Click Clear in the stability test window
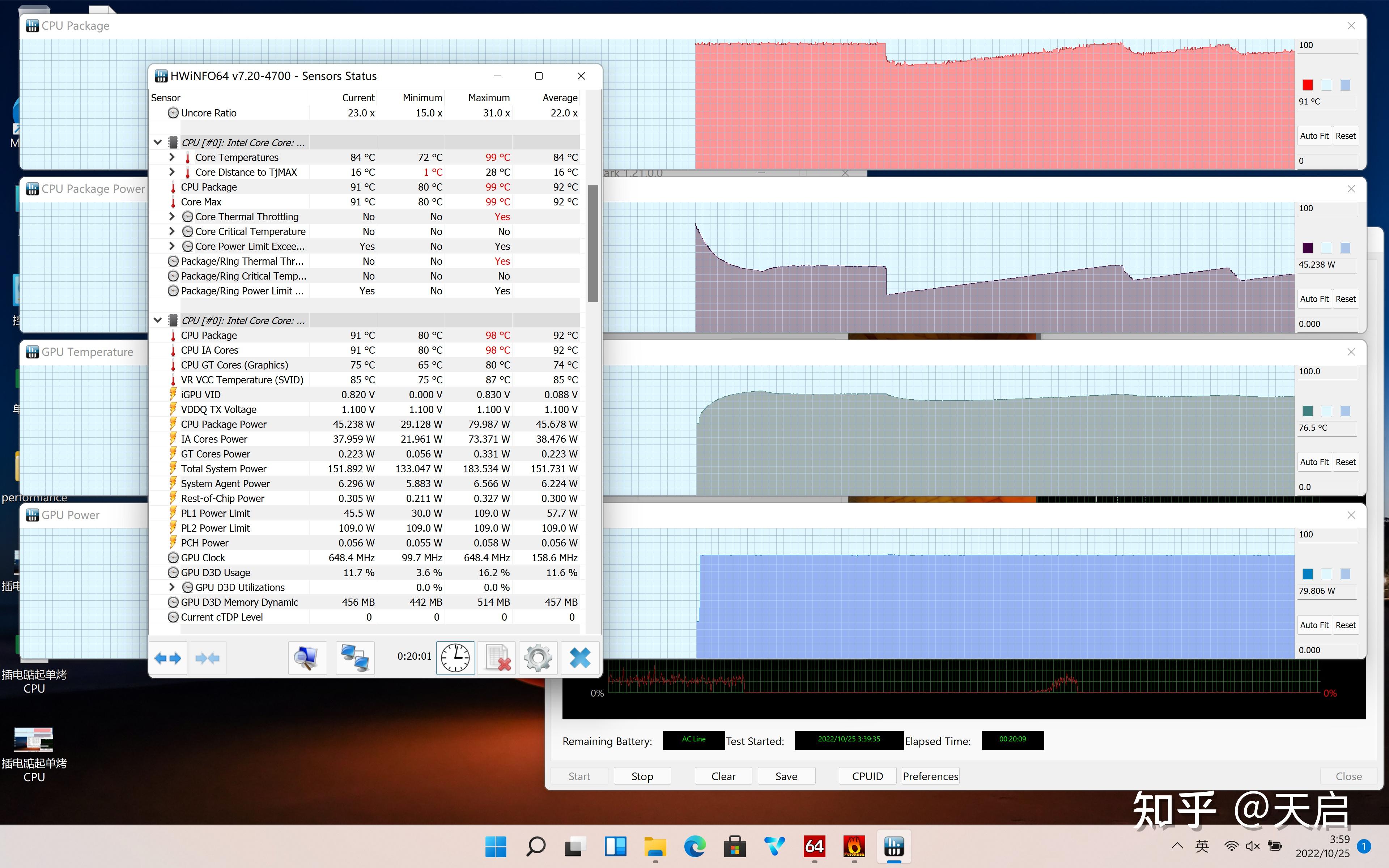Viewport: 1389px width, 868px height. [723, 776]
